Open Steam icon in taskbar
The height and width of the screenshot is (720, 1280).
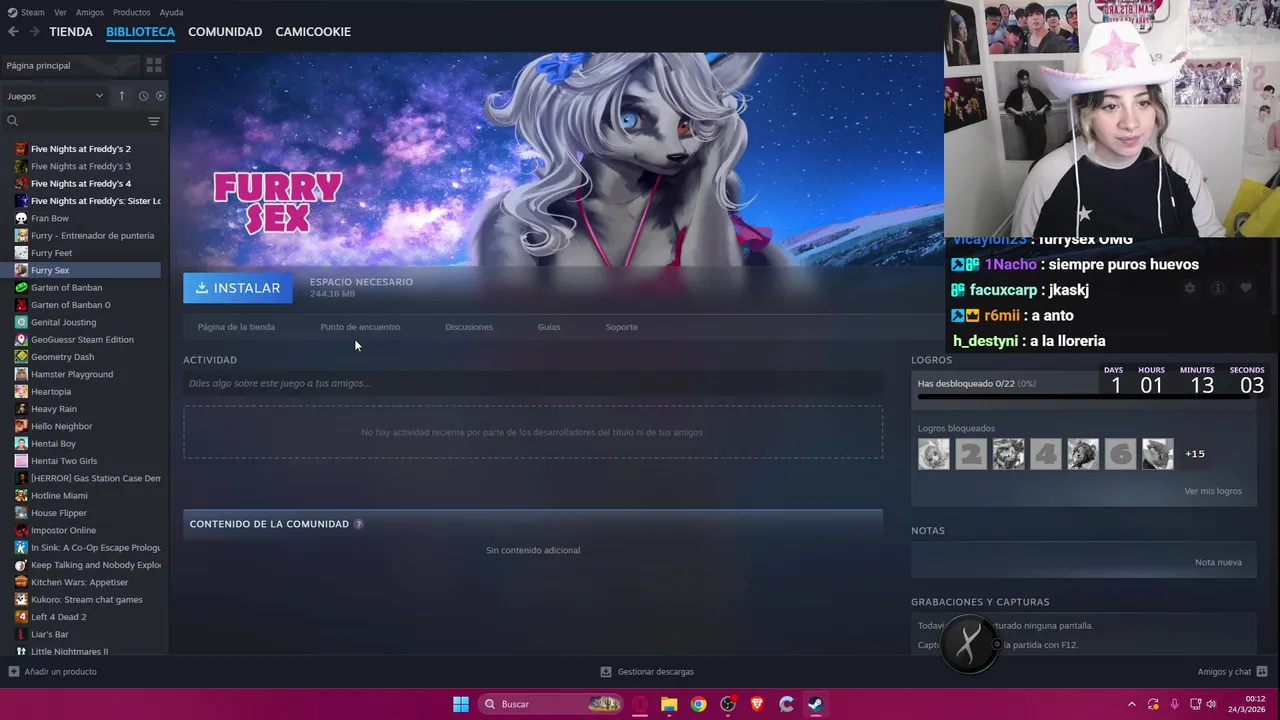(816, 704)
